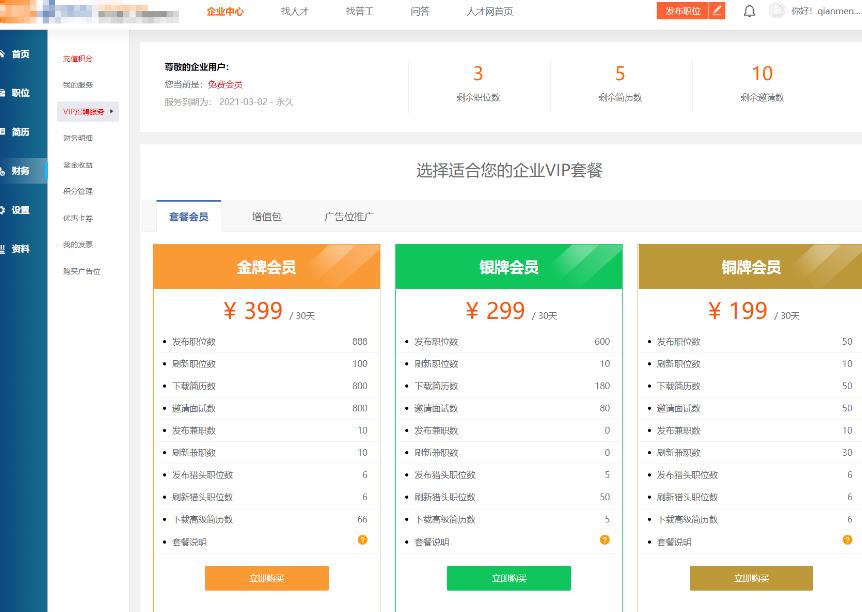Open the 简历 resume sidebar icon
862x612 pixels.
(x=22, y=131)
